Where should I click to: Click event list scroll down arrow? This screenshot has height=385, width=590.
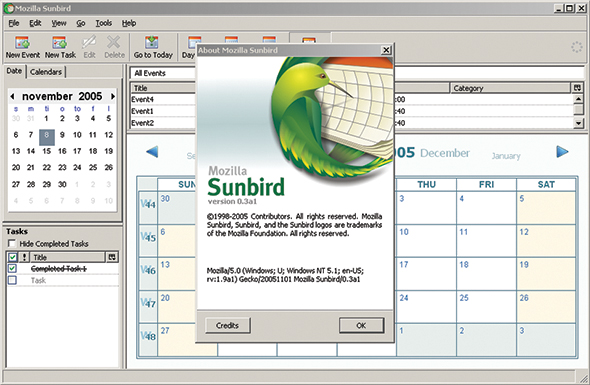pos(578,123)
